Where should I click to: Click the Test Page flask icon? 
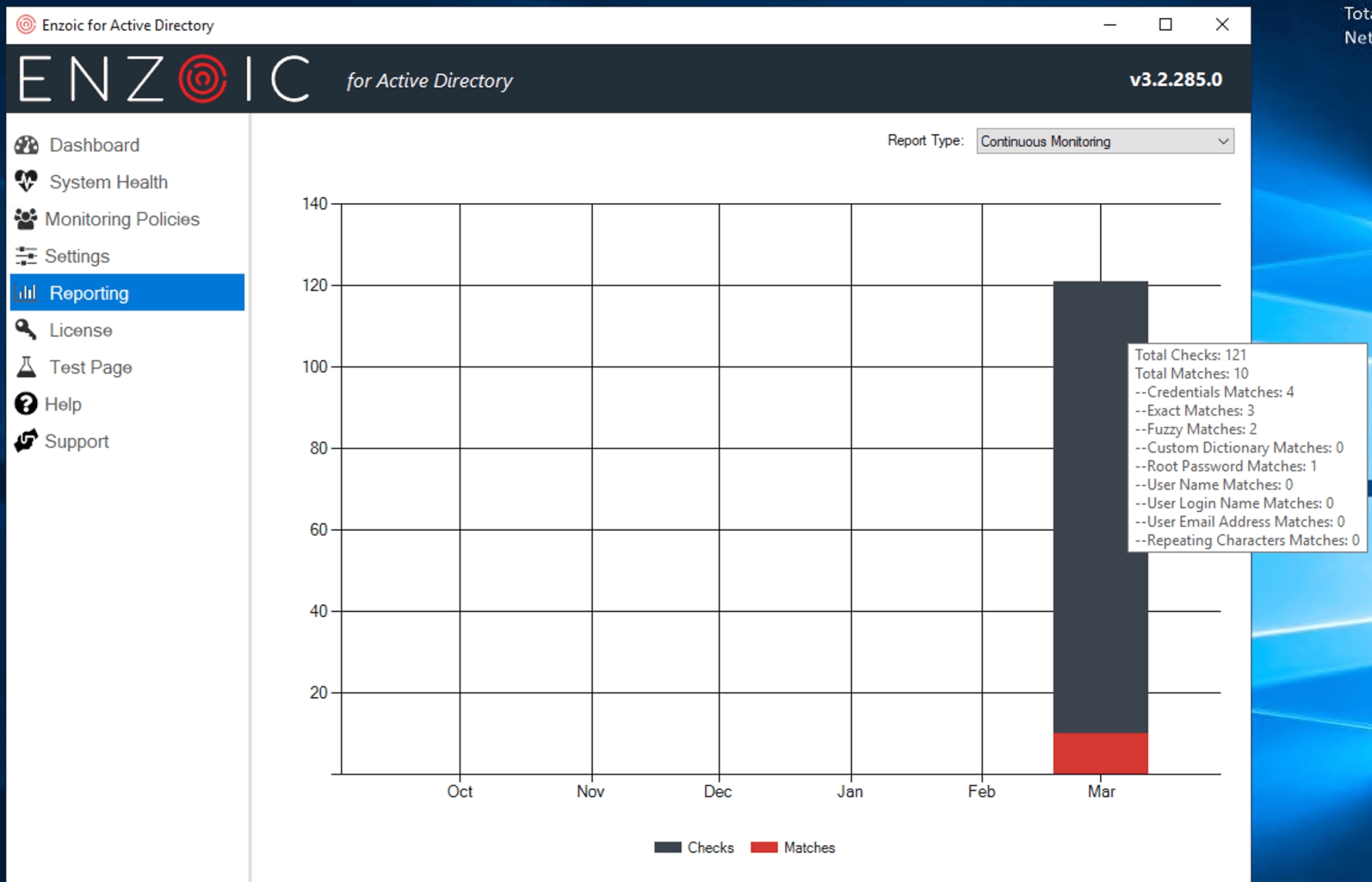26,367
